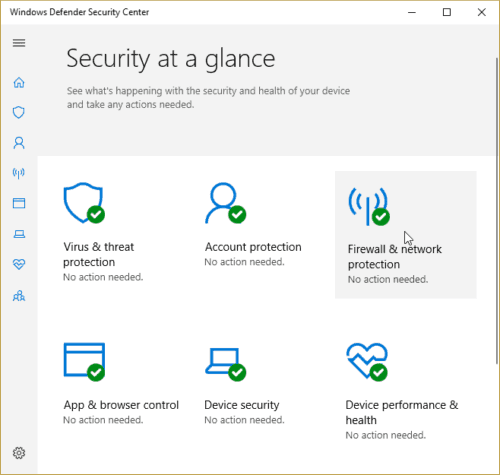
Task: Open the hamburger navigation menu
Action: pyautogui.click(x=19, y=43)
